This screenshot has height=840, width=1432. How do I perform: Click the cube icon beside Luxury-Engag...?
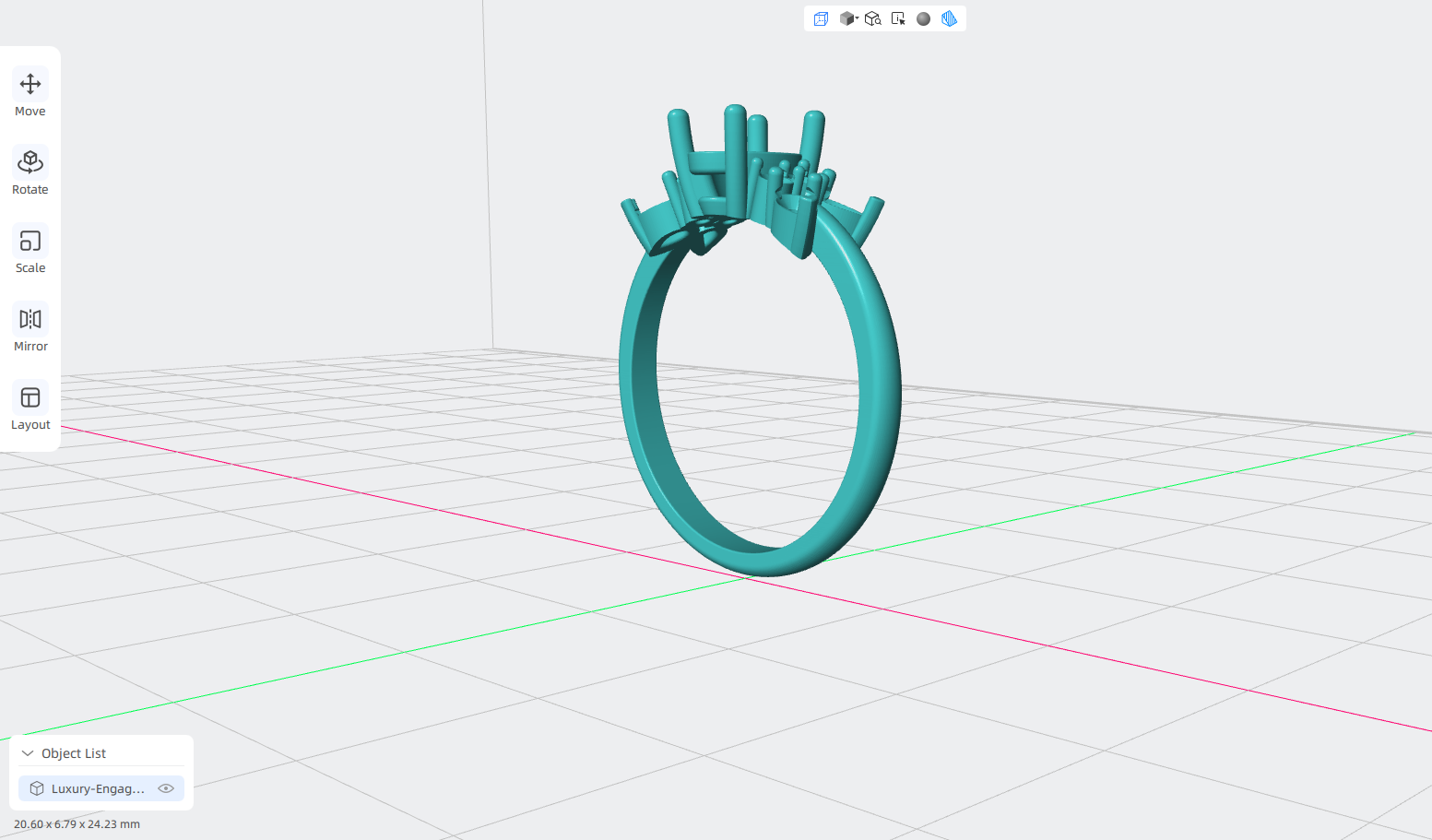37,788
